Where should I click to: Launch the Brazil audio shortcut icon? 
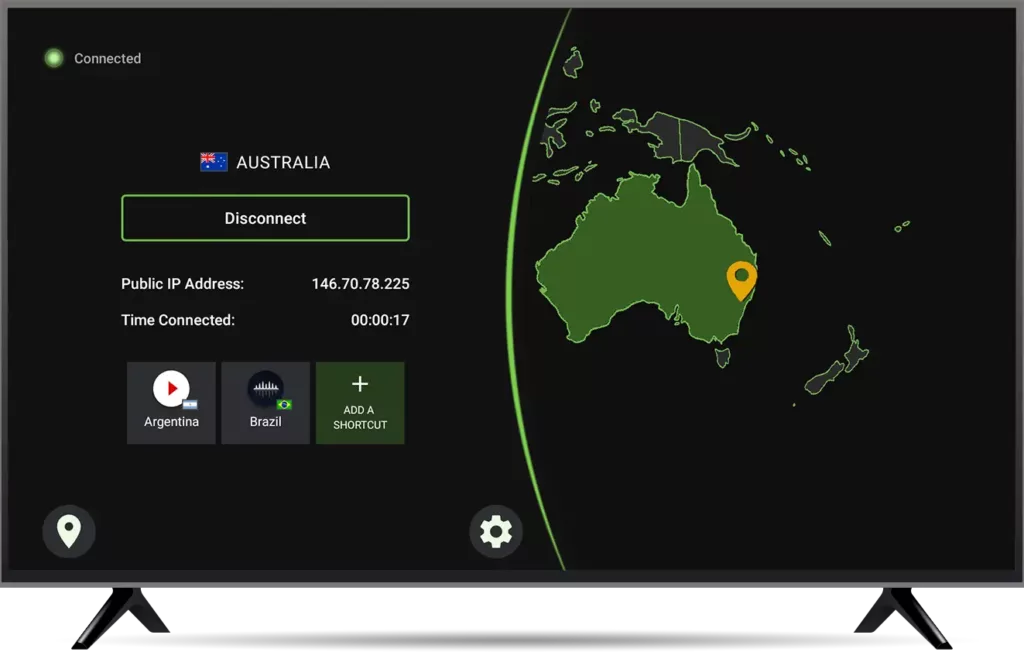pos(265,388)
